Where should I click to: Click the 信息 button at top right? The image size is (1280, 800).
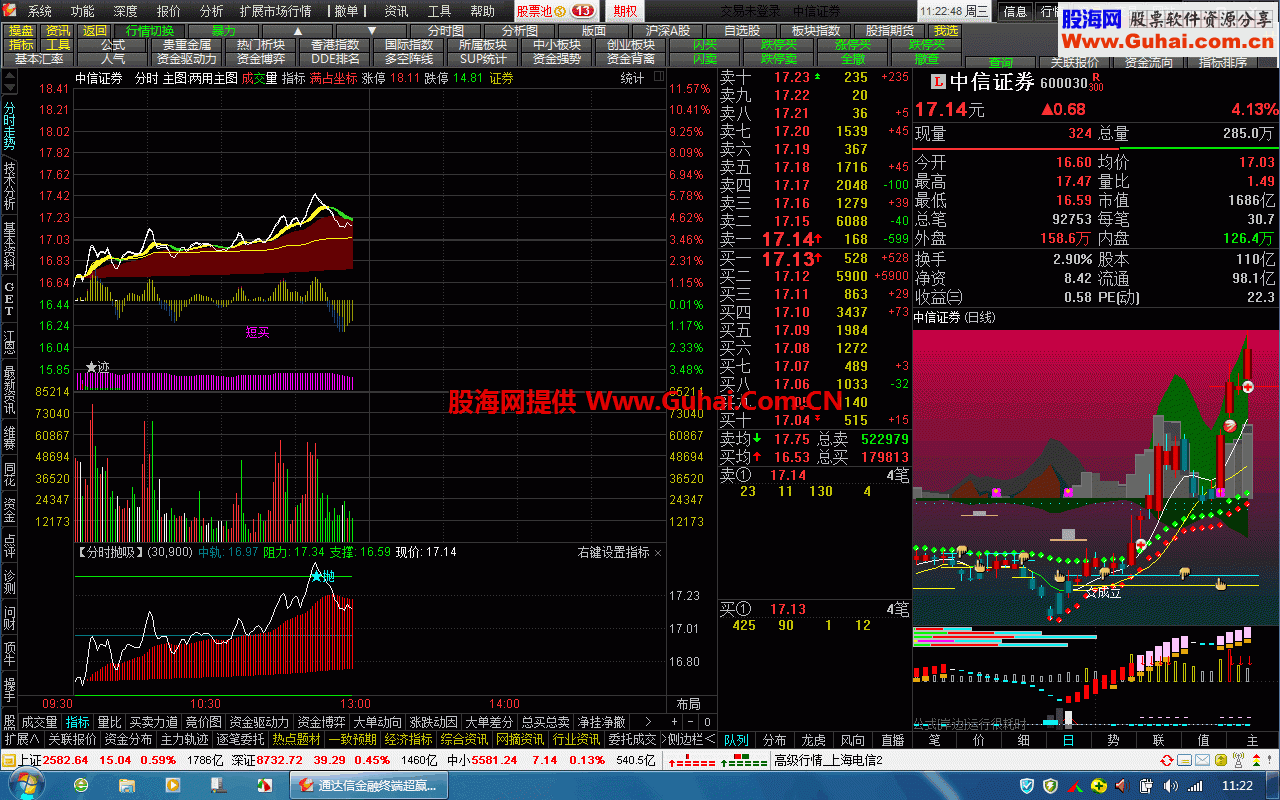1015,12
